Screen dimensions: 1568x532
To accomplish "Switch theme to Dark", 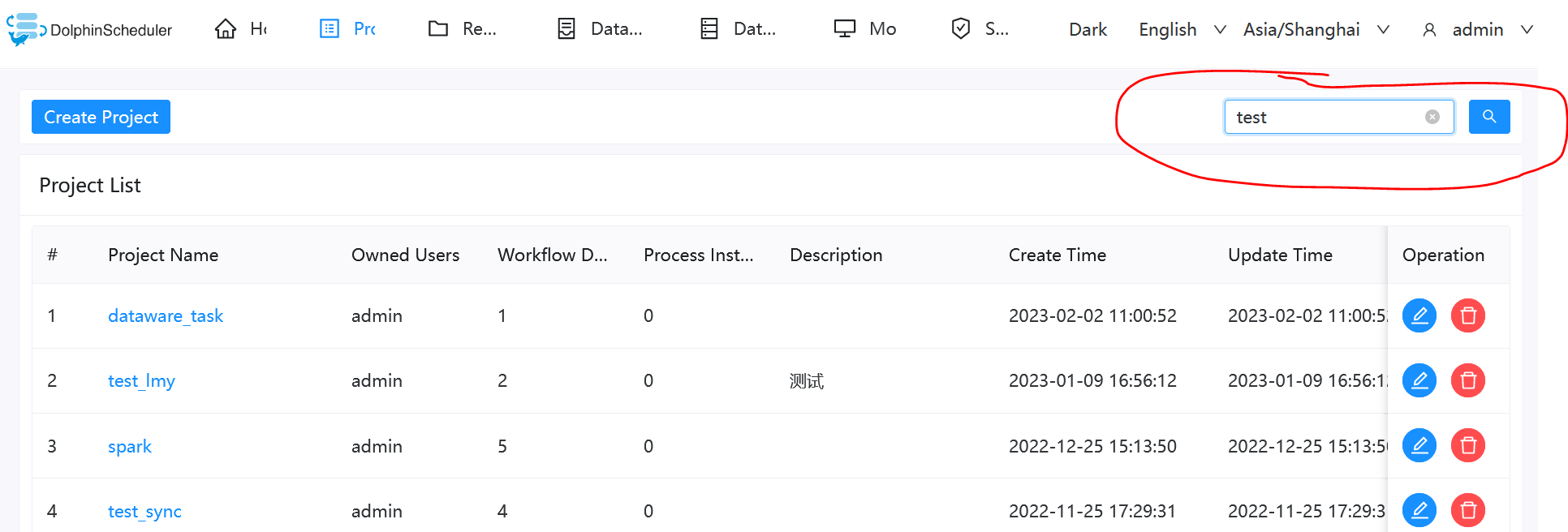I will (1088, 29).
